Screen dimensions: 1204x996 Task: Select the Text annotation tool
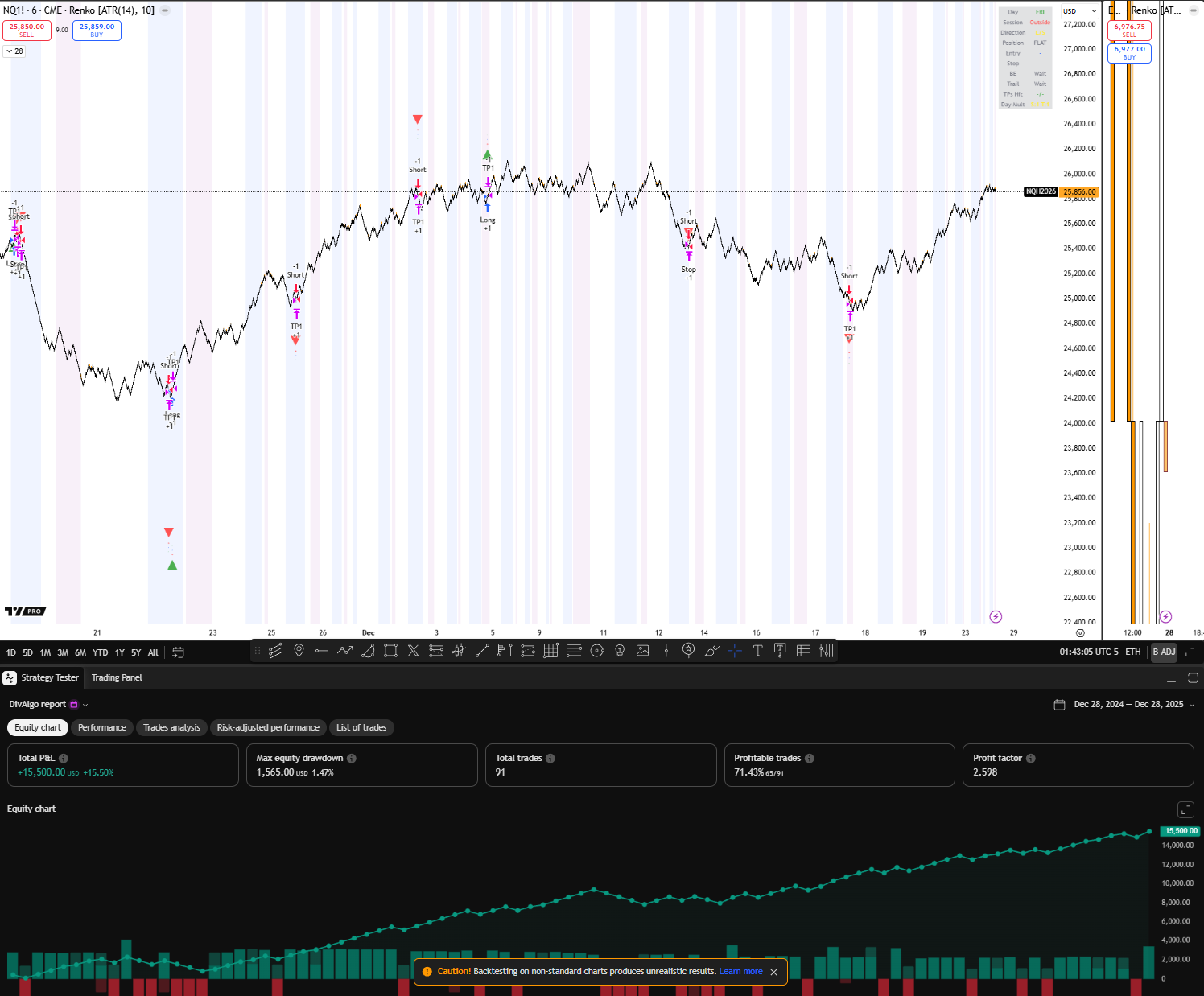(x=759, y=651)
